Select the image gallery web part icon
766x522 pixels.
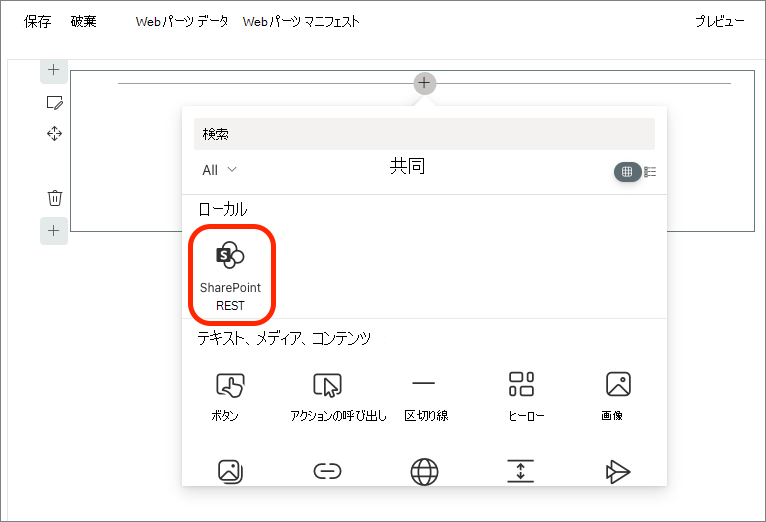click(230, 471)
